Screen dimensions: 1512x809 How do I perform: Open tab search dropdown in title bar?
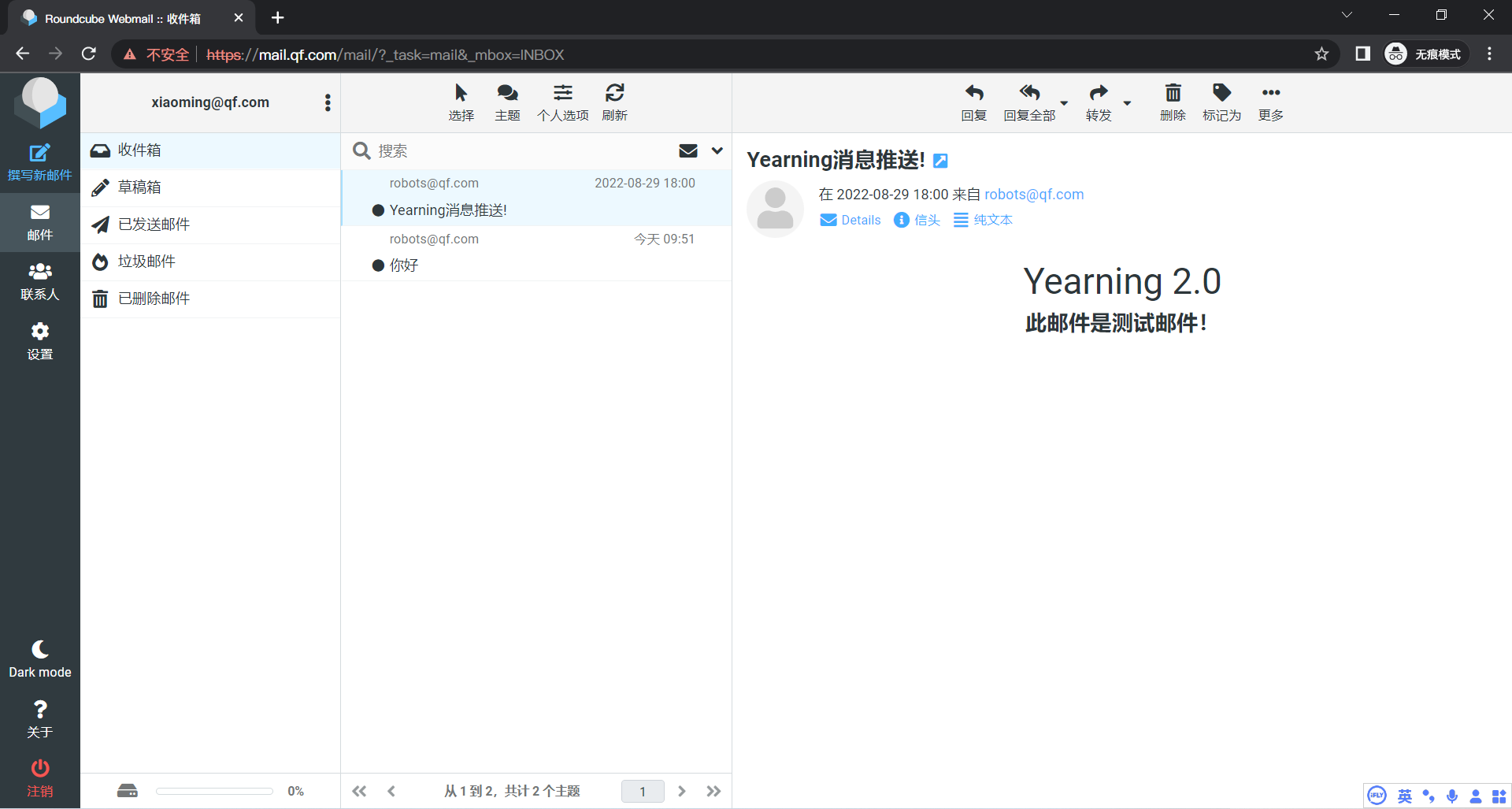tap(1347, 15)
